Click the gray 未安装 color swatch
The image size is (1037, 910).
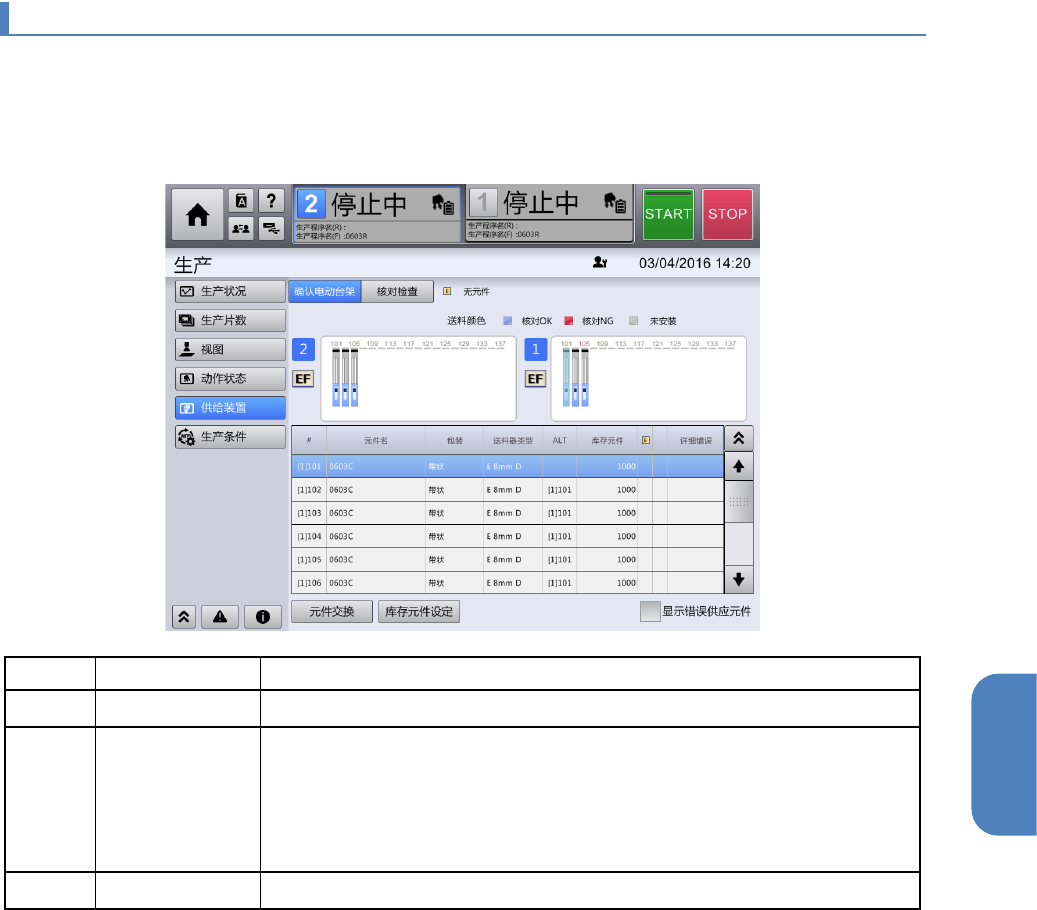point(634,321)
